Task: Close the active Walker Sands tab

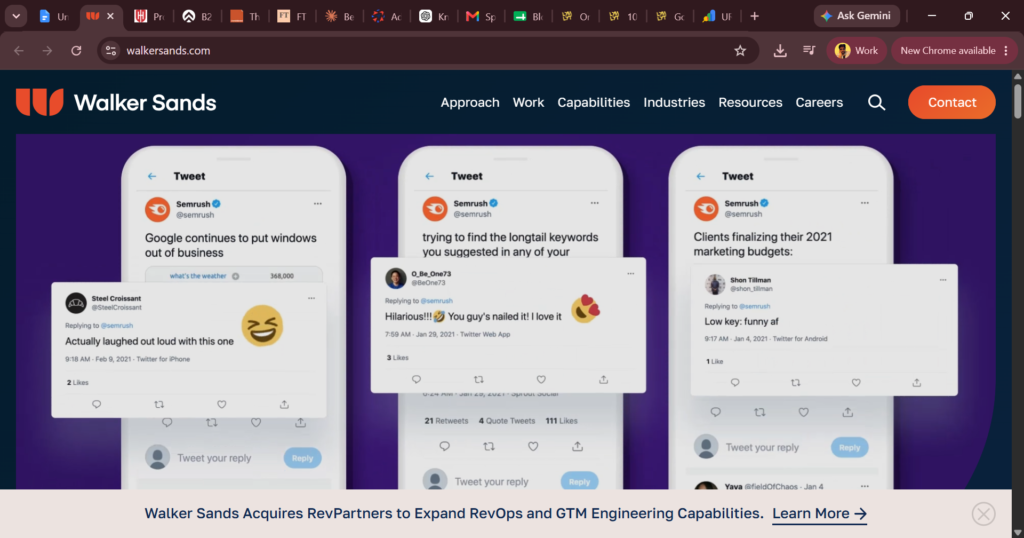Action: point(110,16)
